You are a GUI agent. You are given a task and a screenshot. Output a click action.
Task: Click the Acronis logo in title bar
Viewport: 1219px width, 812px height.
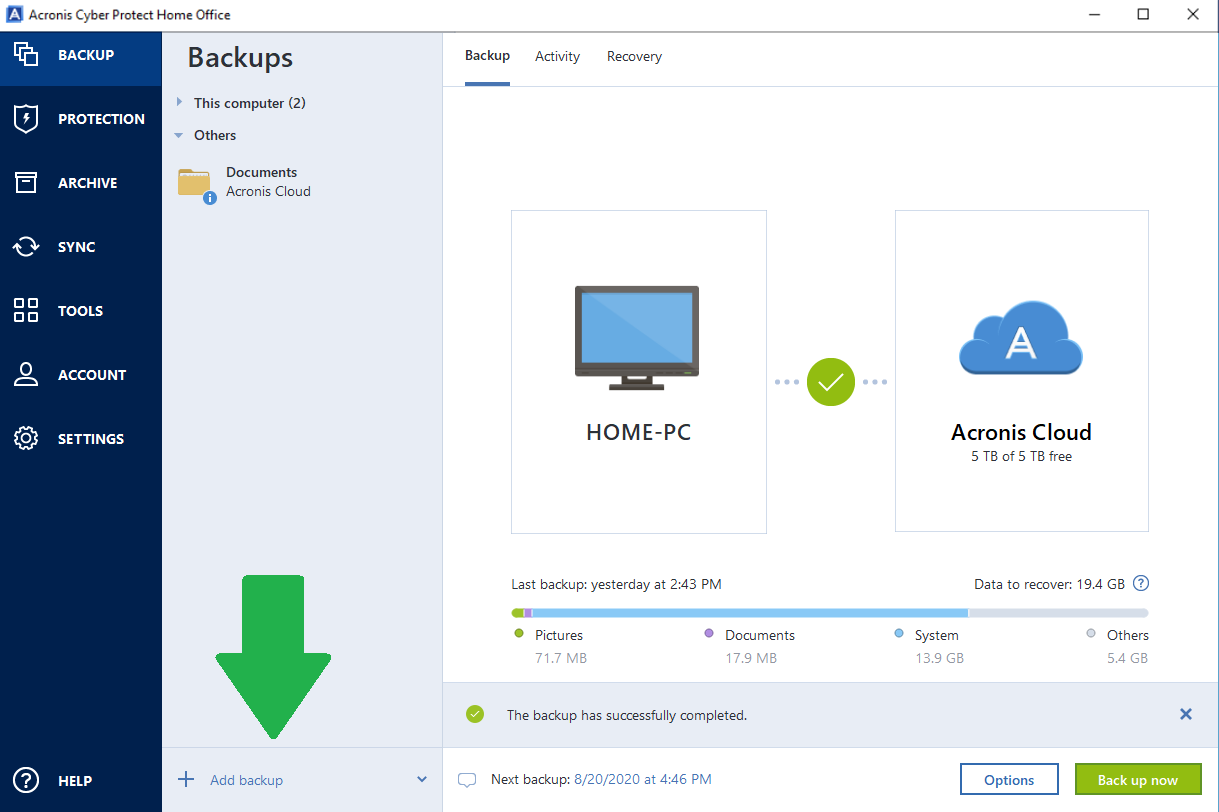(x=14, y=14)
